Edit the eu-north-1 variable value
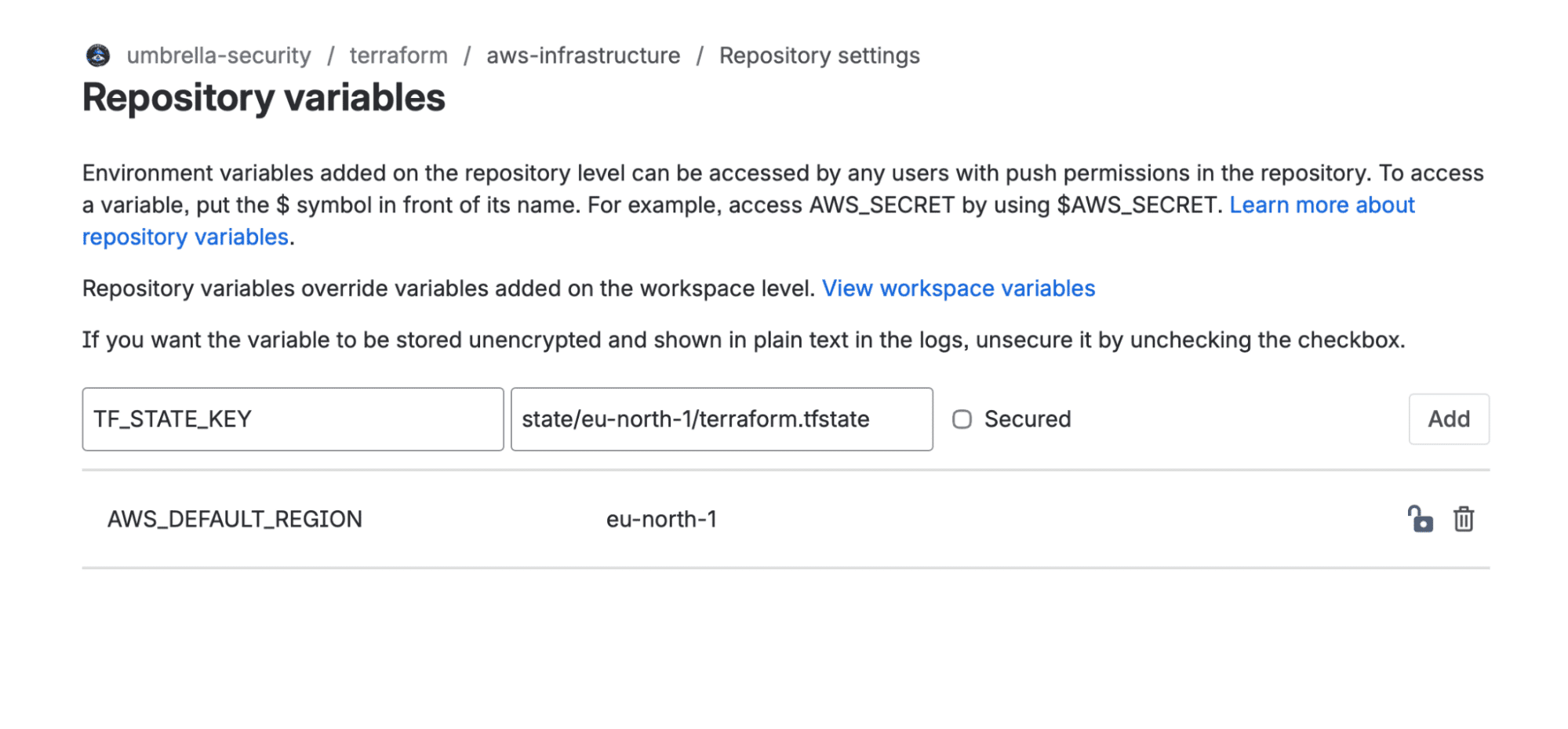 (661, 519)
